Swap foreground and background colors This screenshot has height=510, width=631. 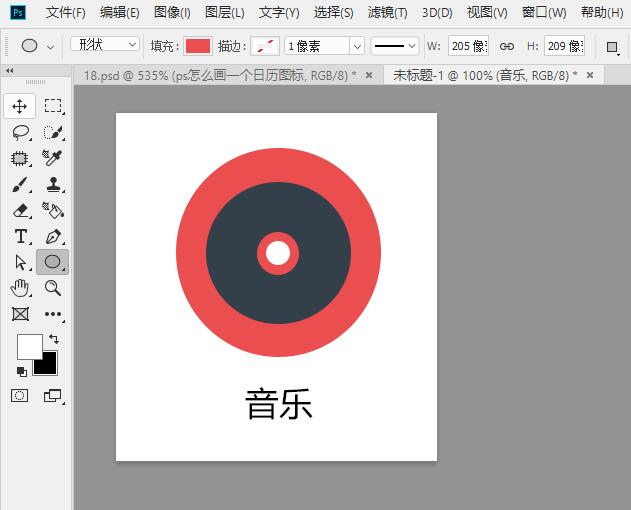(x=53, y=340)
